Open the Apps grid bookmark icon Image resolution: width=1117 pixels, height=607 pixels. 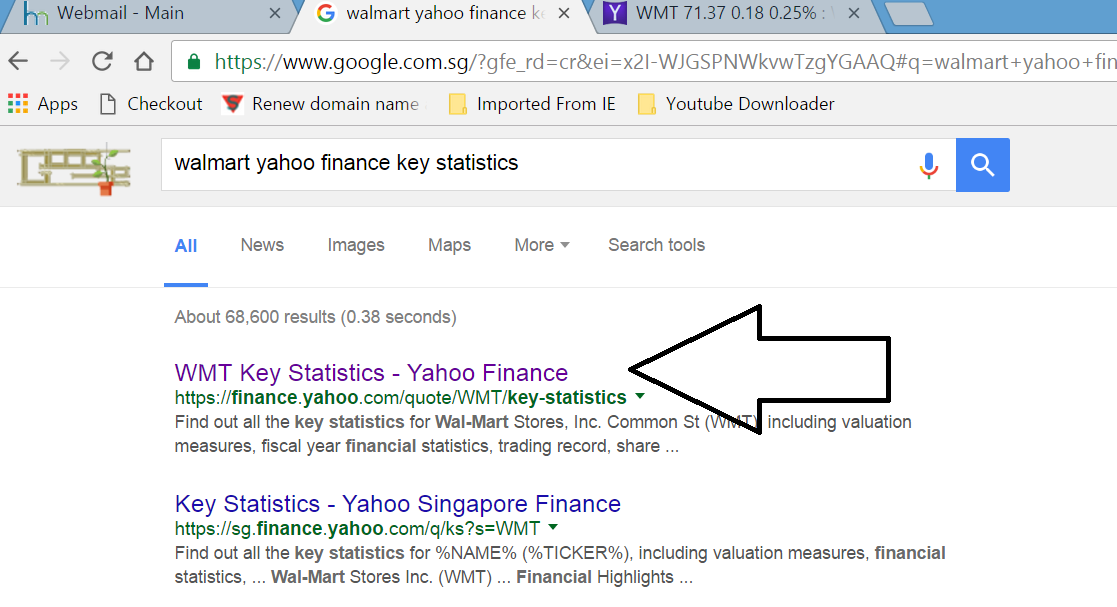point(18,104)
